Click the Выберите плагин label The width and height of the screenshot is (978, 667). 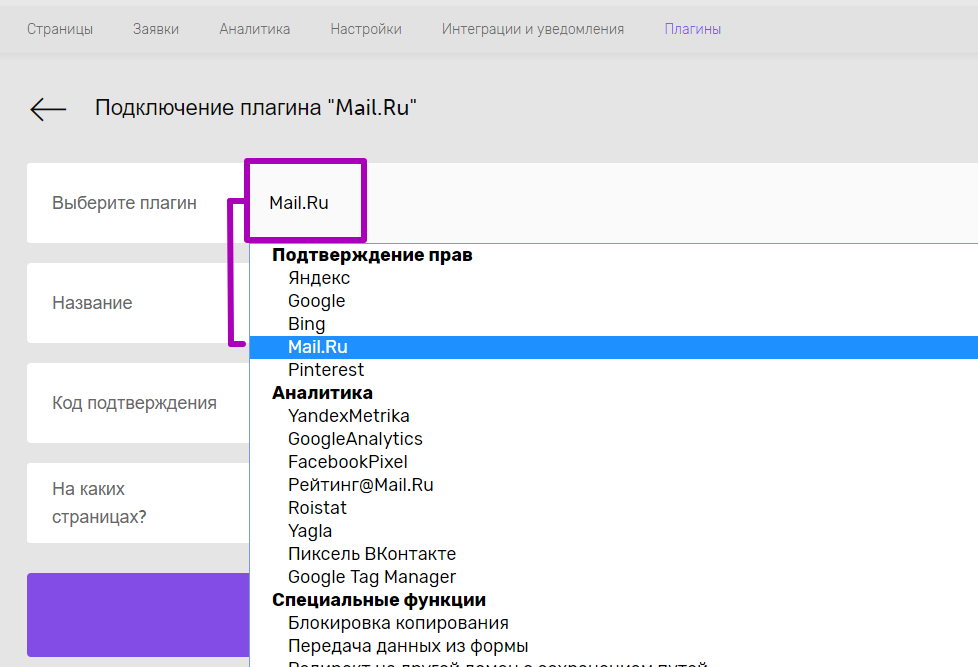(x=124, y=203)
